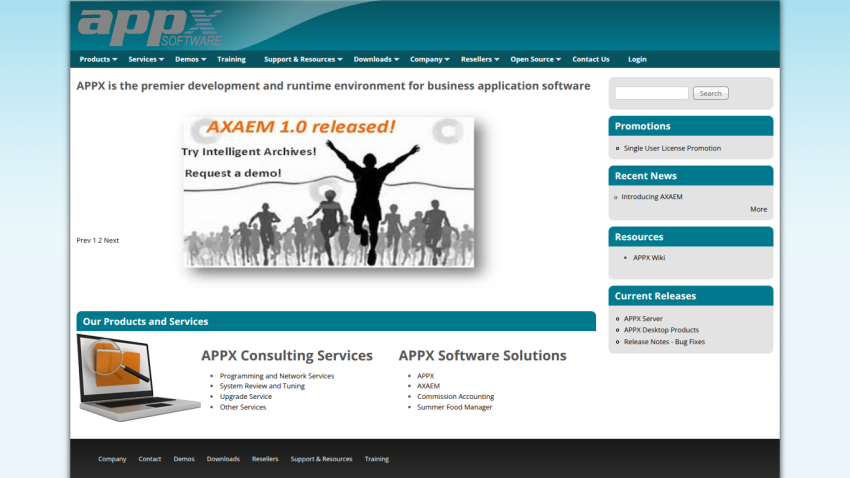Screen dimensions: 850x478
Task: Select slide 1 in the pager
Action: (x=94, y=240)
